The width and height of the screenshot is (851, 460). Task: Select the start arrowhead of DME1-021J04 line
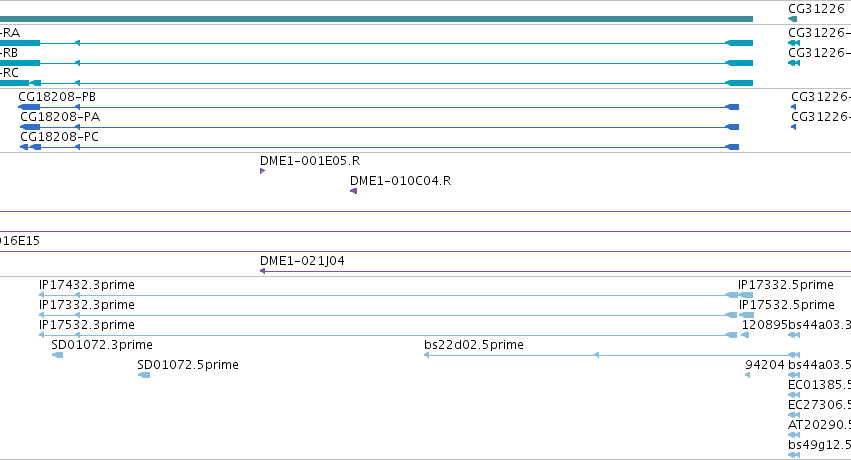tap(263, 271)
